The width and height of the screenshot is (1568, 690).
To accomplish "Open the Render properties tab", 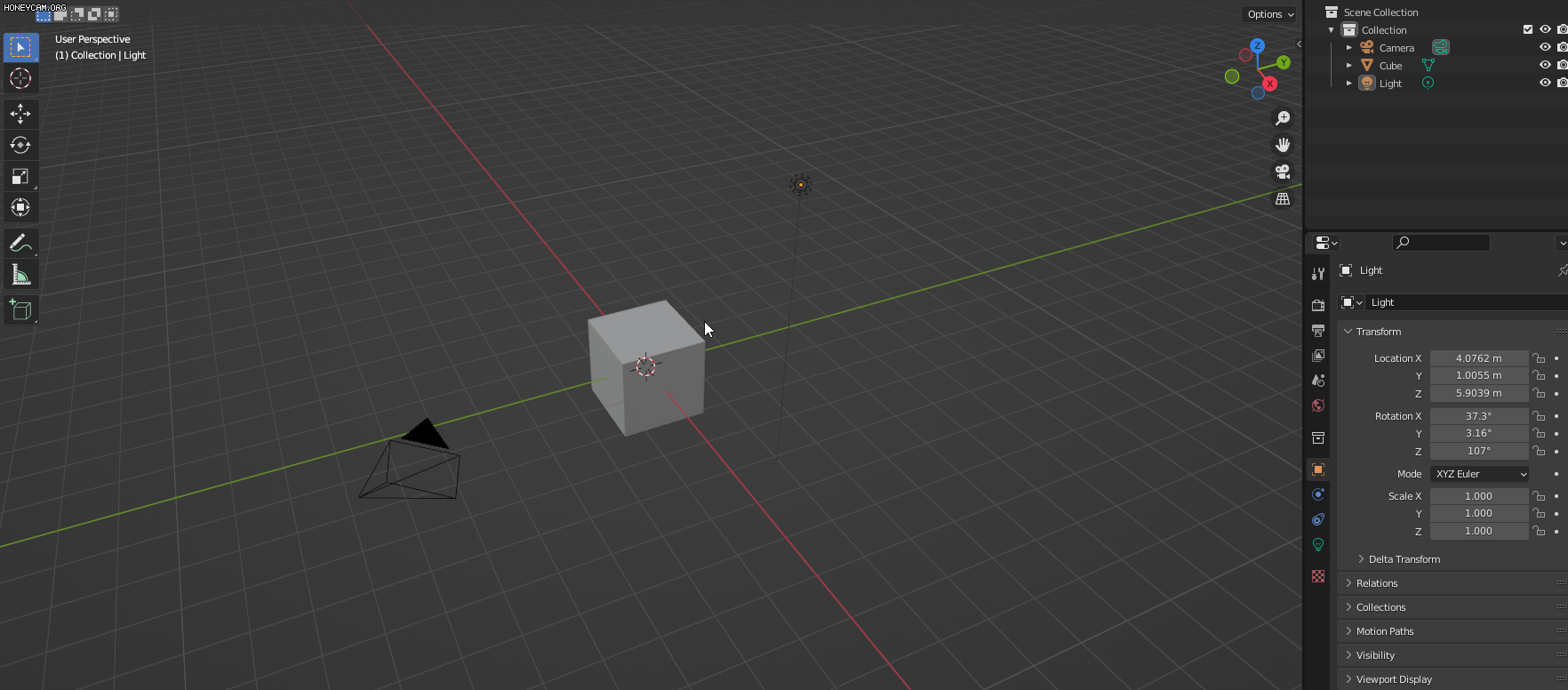I will [1318, 305].
